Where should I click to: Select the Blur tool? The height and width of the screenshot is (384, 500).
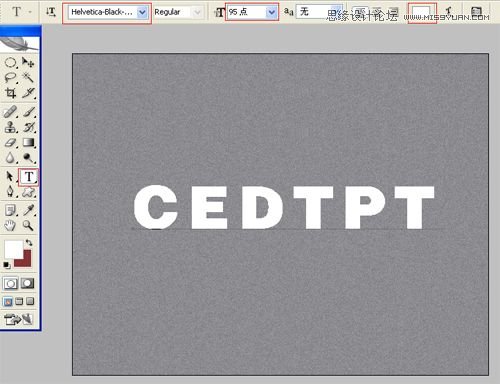[x=11, y=158]
